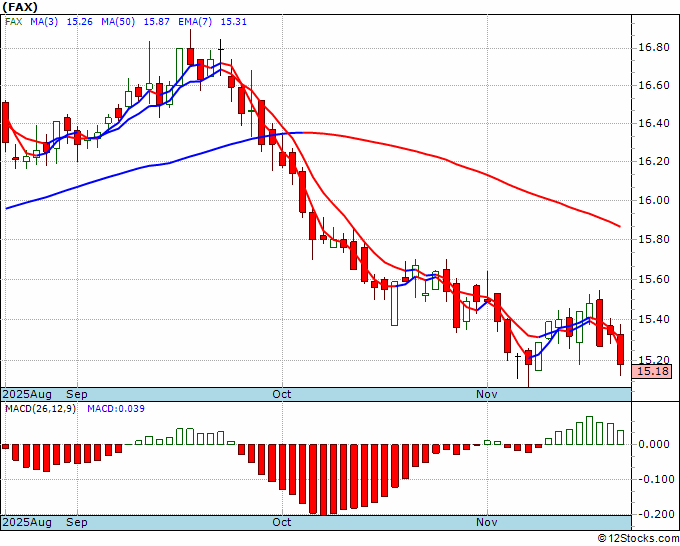Click the MA(3) value 15.26
The height and width of the screenshot is (546, 680).
coord(79,22)
